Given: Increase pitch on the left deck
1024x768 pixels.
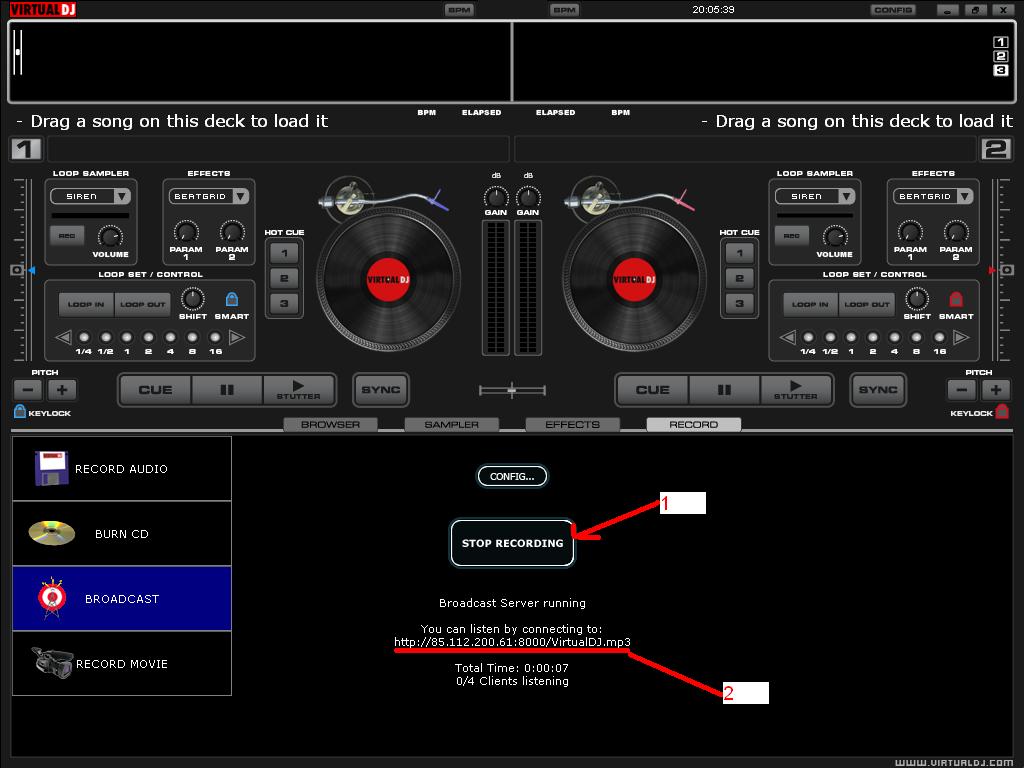Looking at the screenshot, I should 62,390.
